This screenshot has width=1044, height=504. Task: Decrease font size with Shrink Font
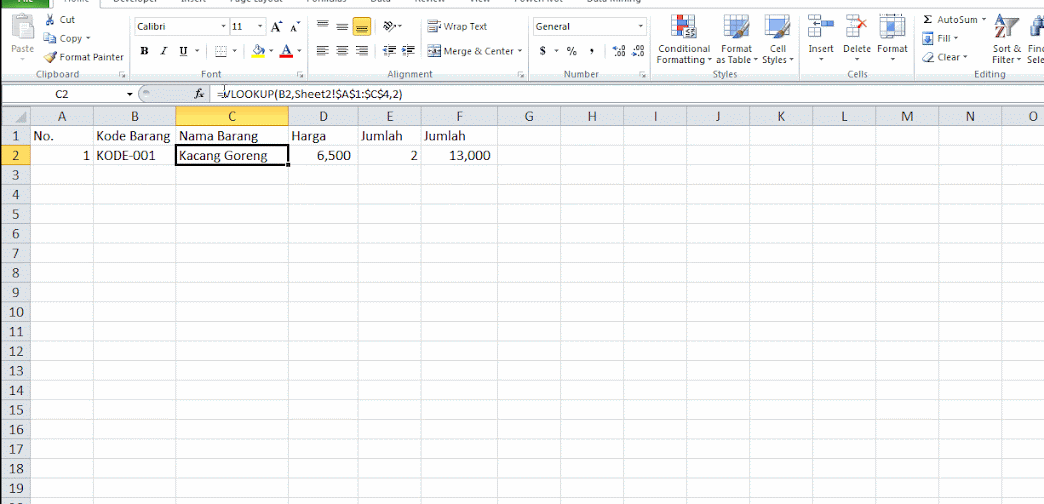pos(295,27)
